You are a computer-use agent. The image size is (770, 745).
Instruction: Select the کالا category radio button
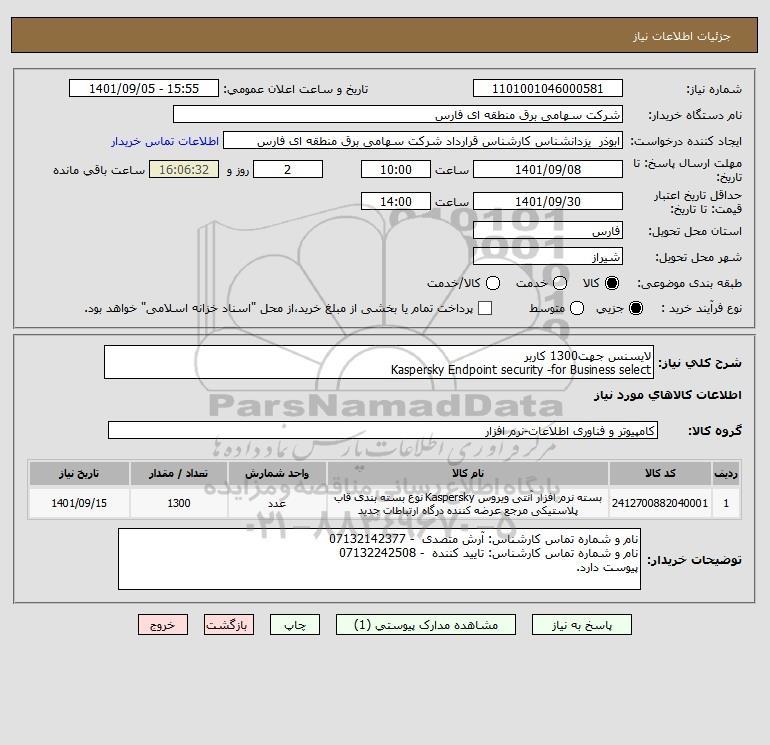click(612, 283)
